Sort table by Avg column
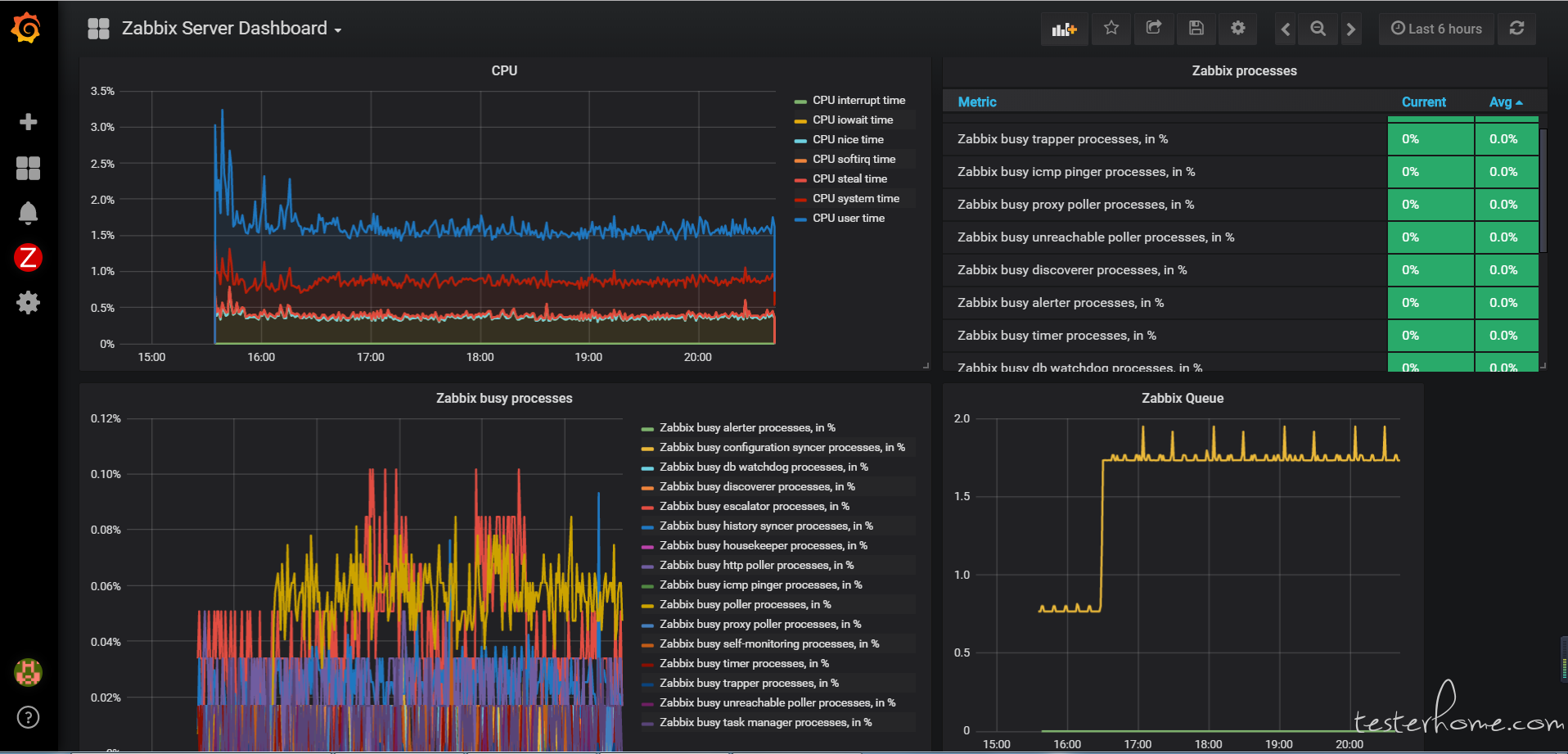1568x754 pixels. click(x=1505, y=102)
